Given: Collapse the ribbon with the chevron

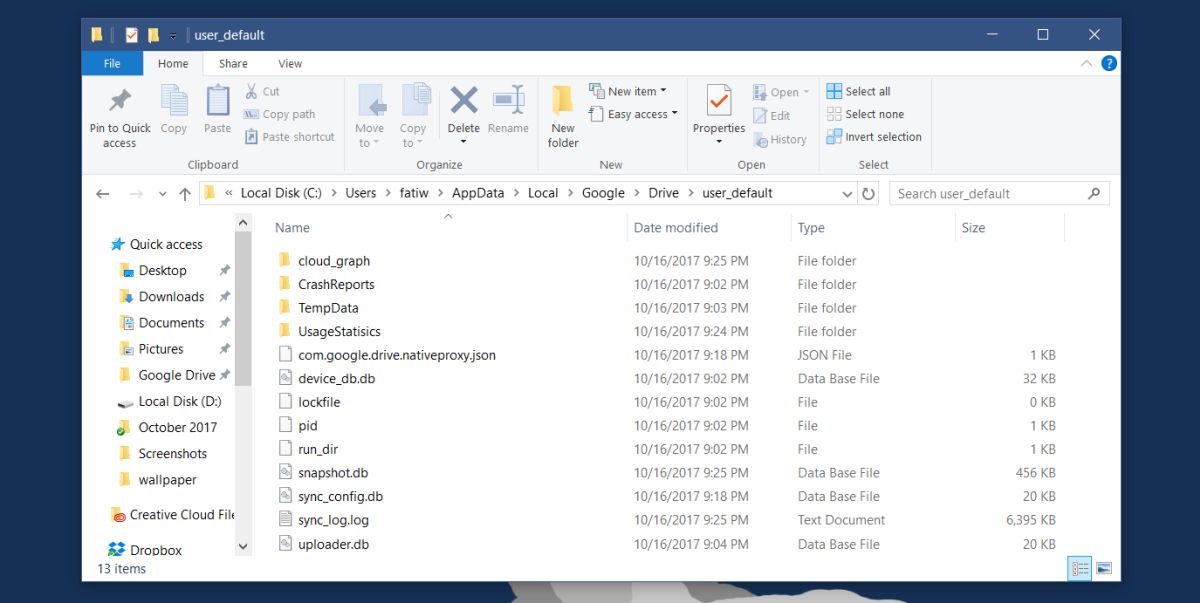Looking at the screenshot, I should point(1086,63).
